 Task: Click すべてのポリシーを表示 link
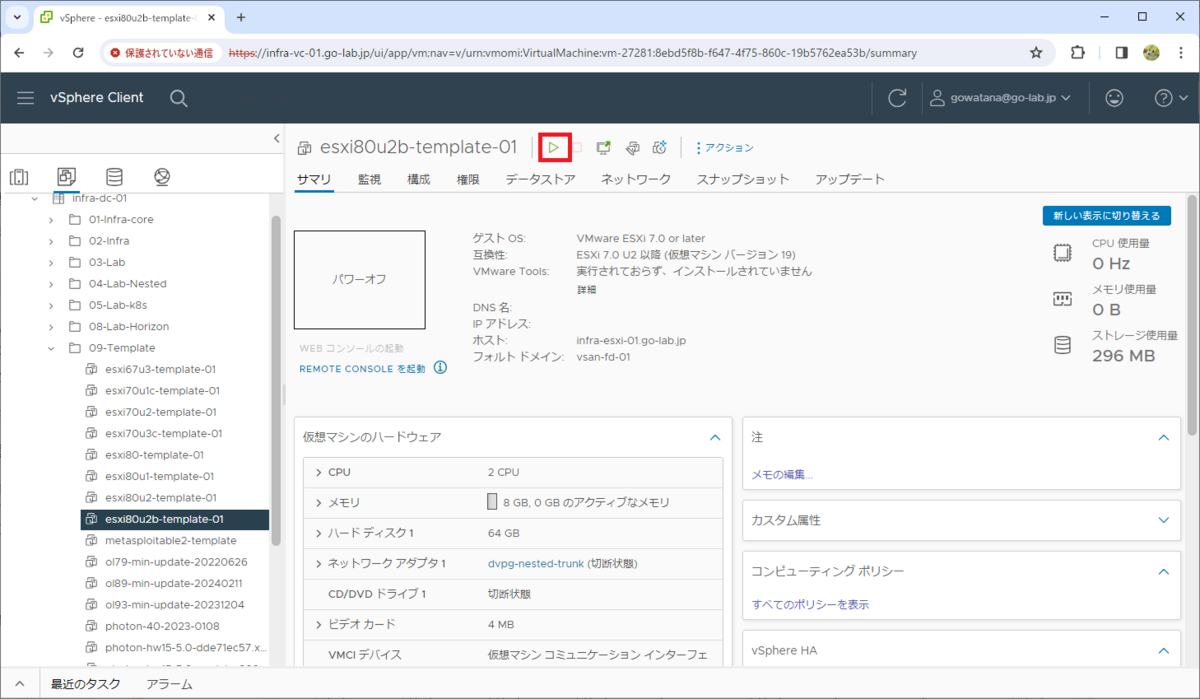(x=810, y=605)
